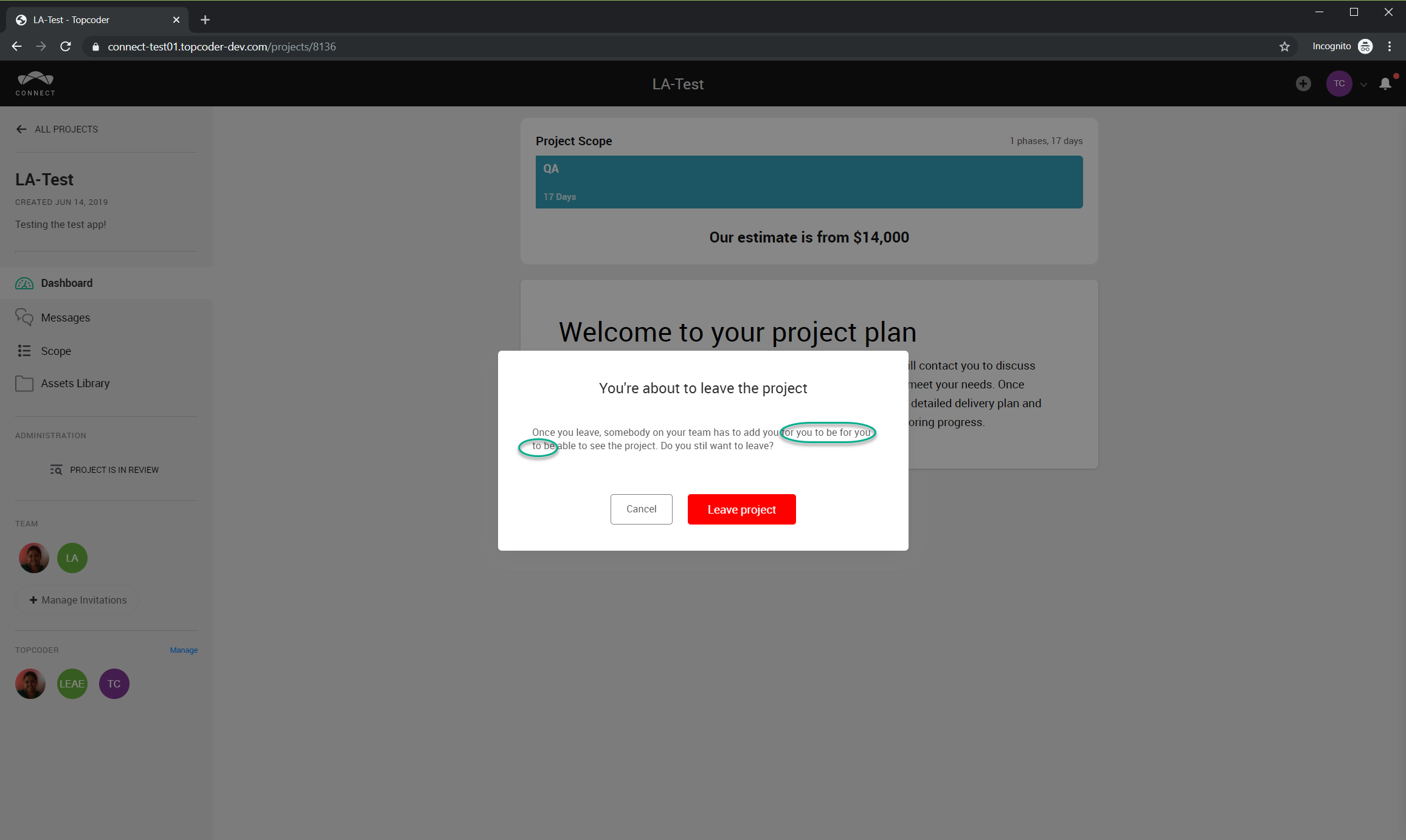The height and width of the screenshot is (840, 1406).
Task: Bookmark page with star icon
Action: click(x=1284, y=47)
